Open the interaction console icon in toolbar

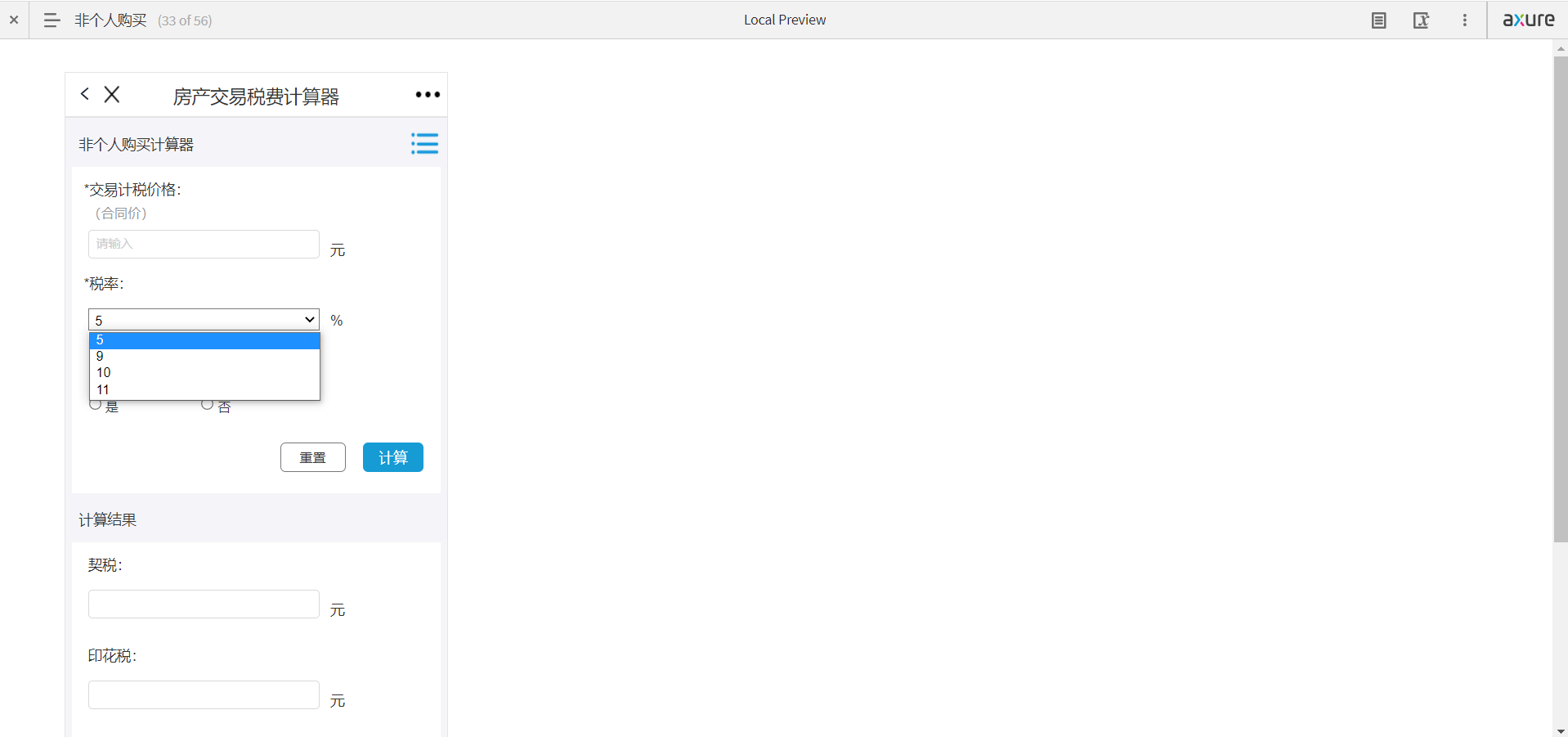click(1422, 20)
